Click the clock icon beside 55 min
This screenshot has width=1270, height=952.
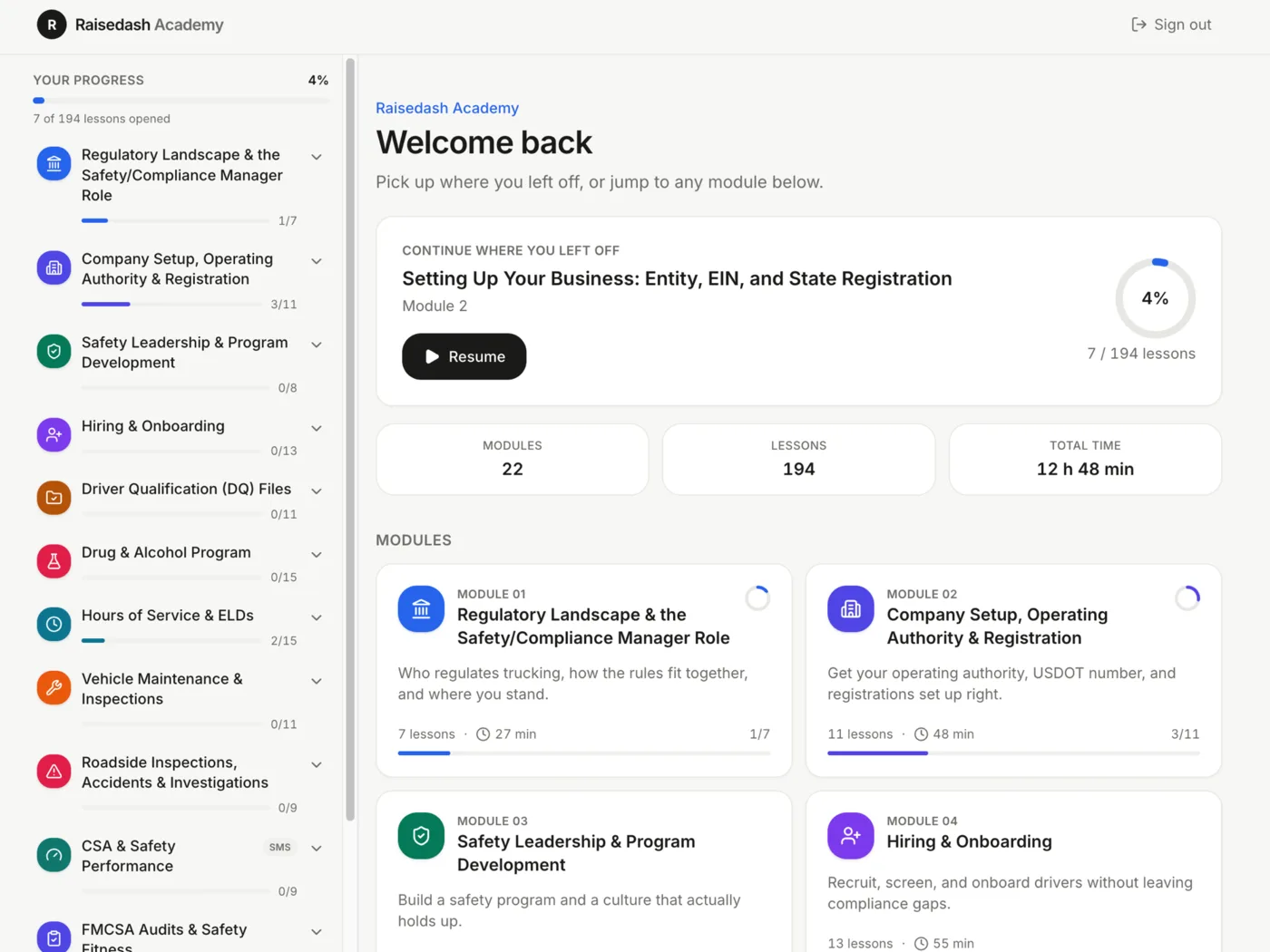pyautogui.click(x=921, y=944)
